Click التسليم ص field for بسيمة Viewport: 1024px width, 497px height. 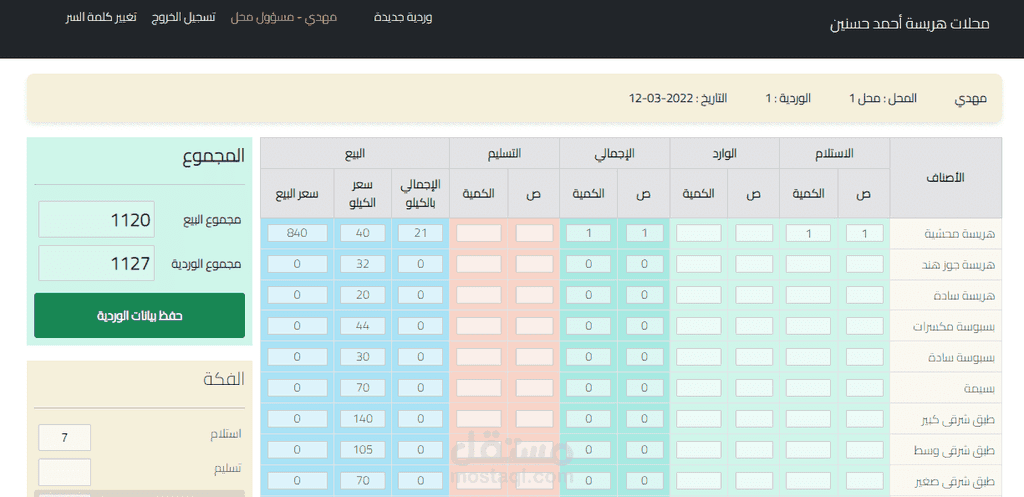pos(534,388)
